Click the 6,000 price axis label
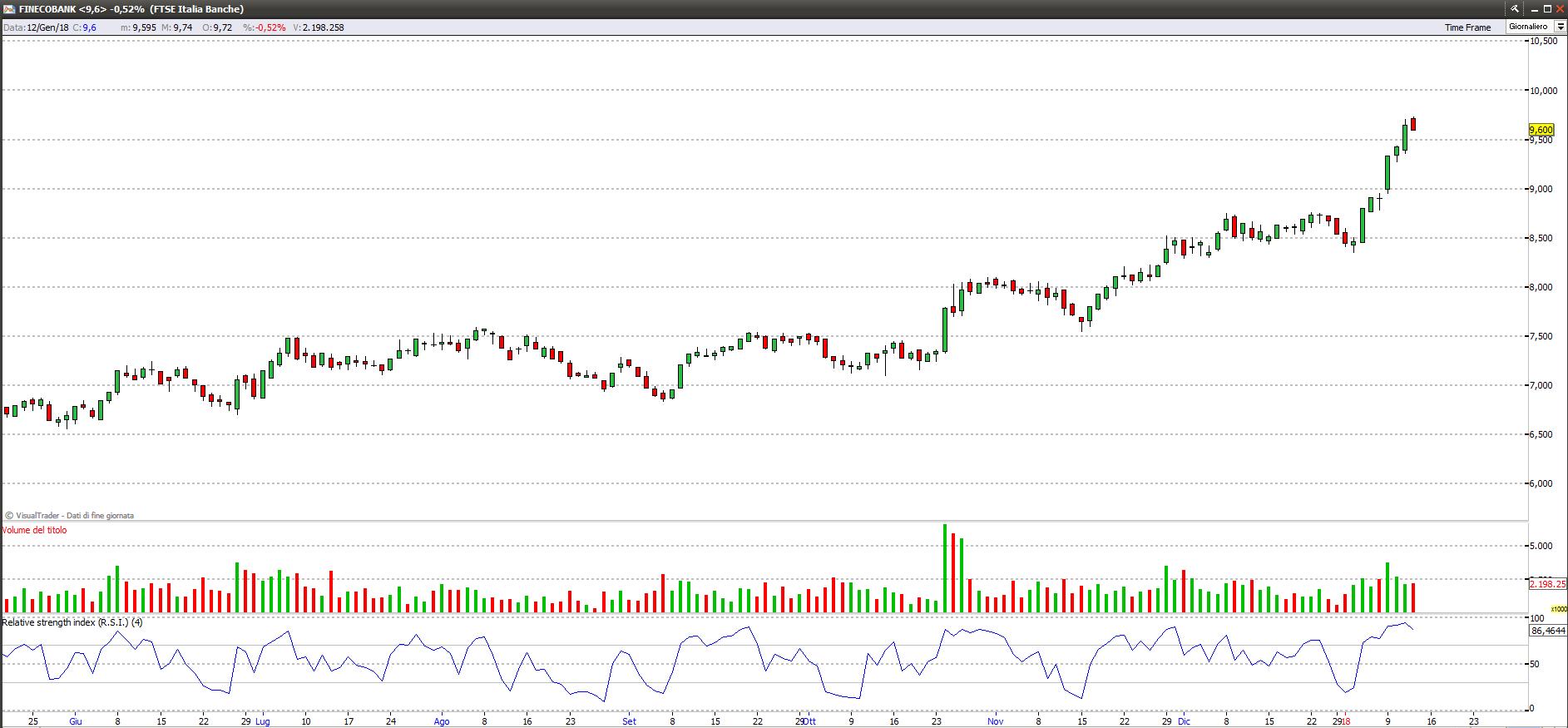The width and height of the screenshot is (1568, 728). [1542, 483]
